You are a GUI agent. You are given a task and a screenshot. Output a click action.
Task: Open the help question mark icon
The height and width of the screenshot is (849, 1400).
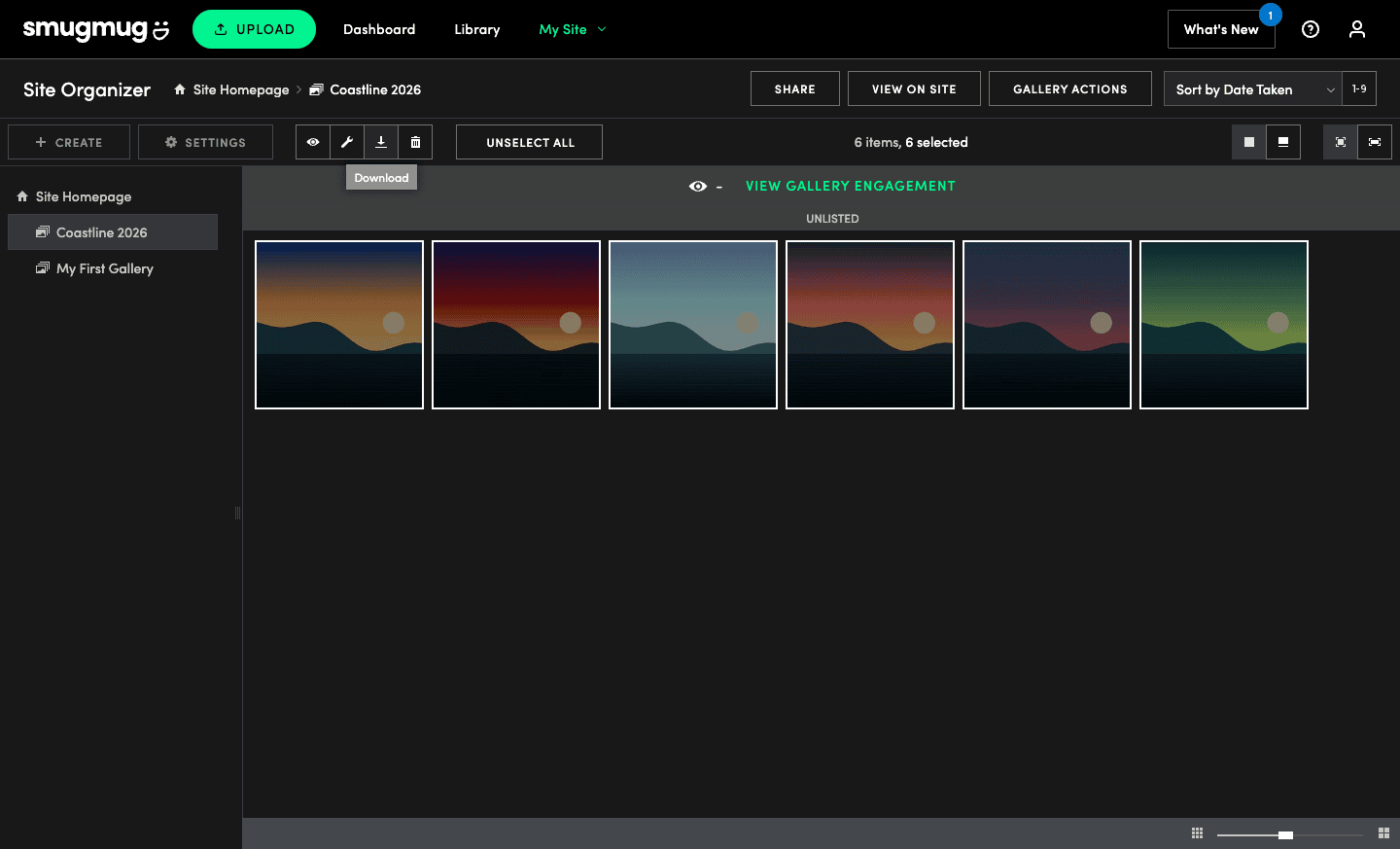(1311, 29)
